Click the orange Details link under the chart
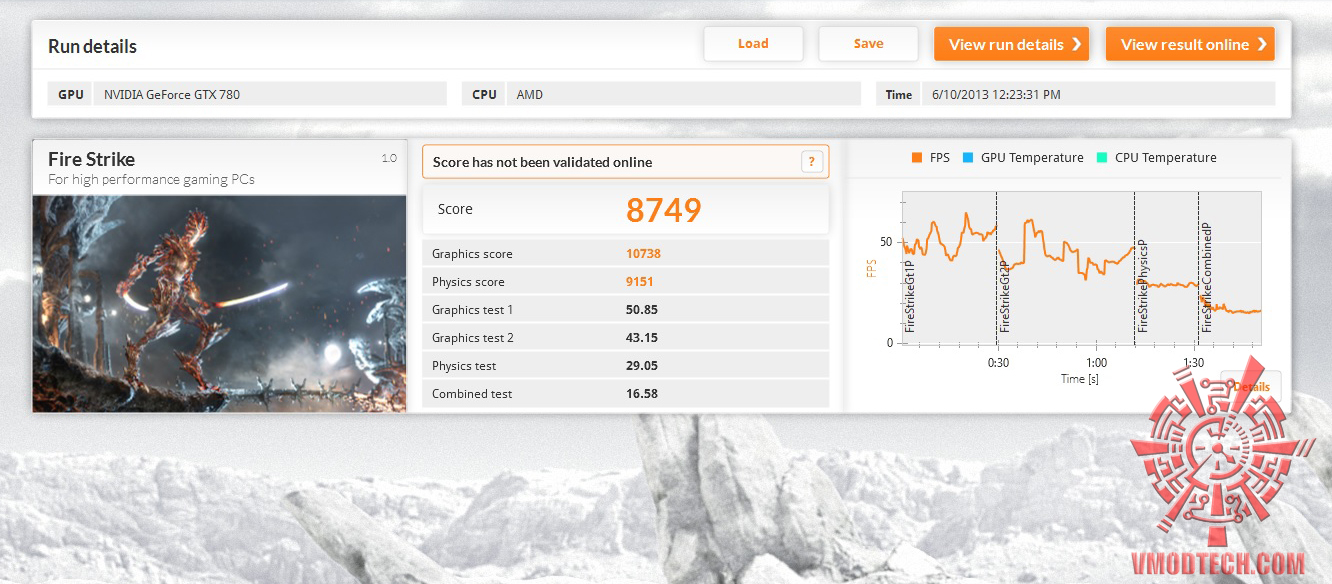Screen dimensions: 1332x584 click(1251, 387)
